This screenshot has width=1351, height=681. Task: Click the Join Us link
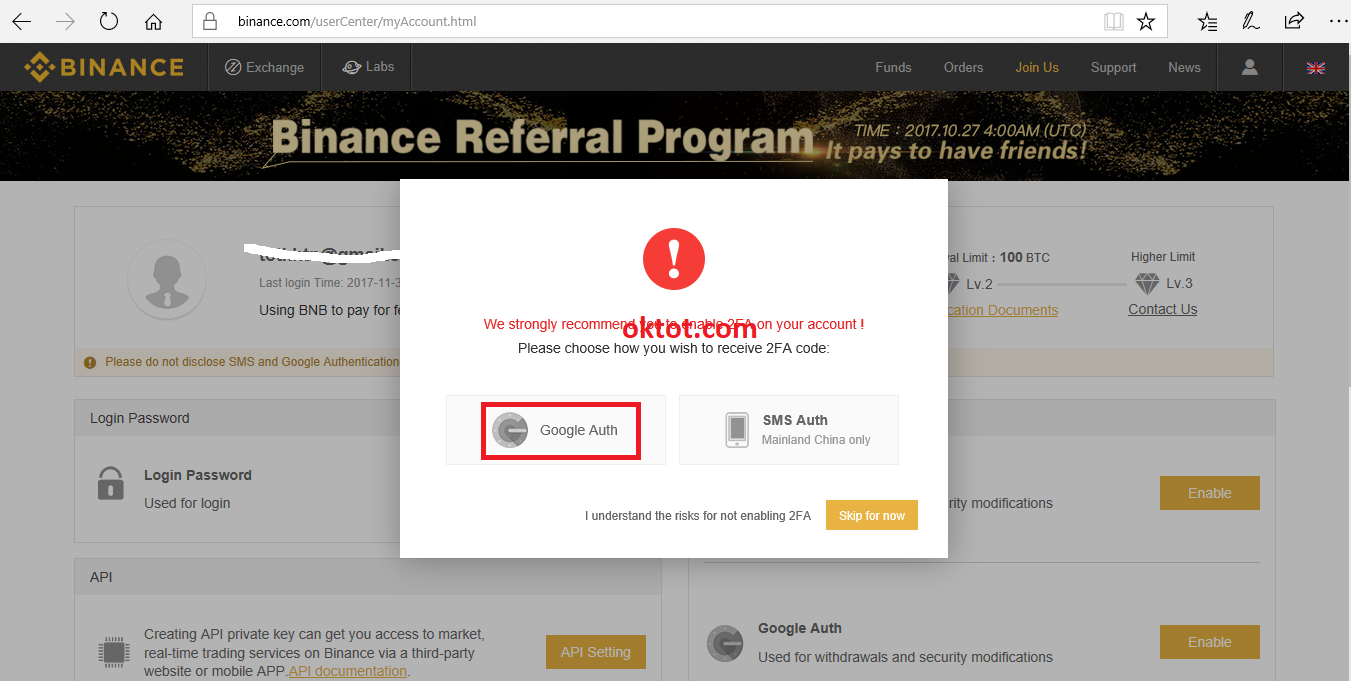pyautogui.click(x=1037, y=67)
